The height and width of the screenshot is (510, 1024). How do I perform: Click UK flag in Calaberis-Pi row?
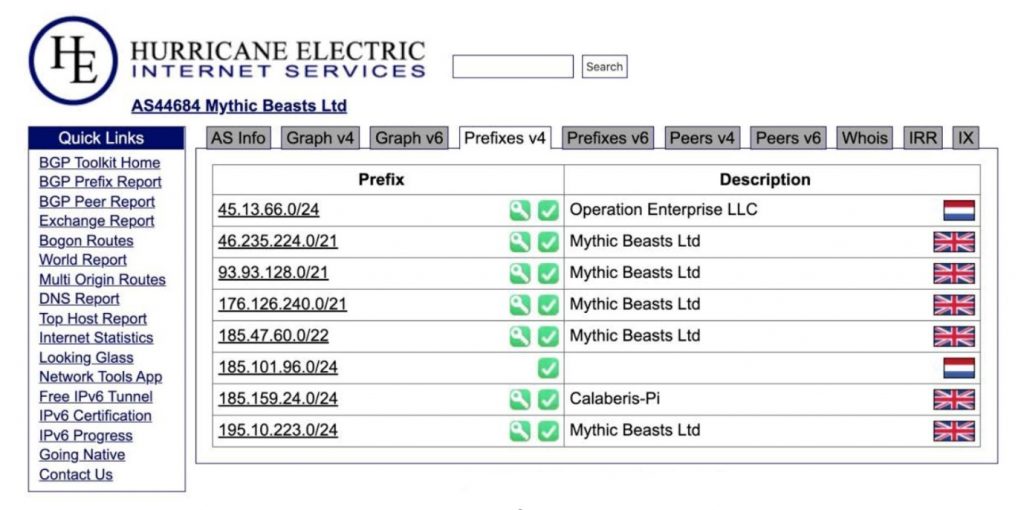(954, 399)
